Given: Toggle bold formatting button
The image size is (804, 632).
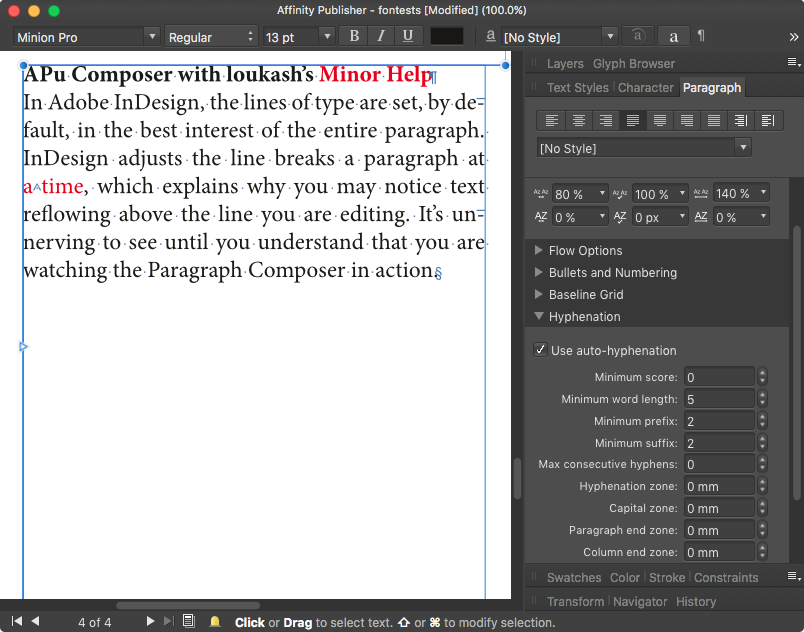Looking at the screenshot, I should (354, 36).
